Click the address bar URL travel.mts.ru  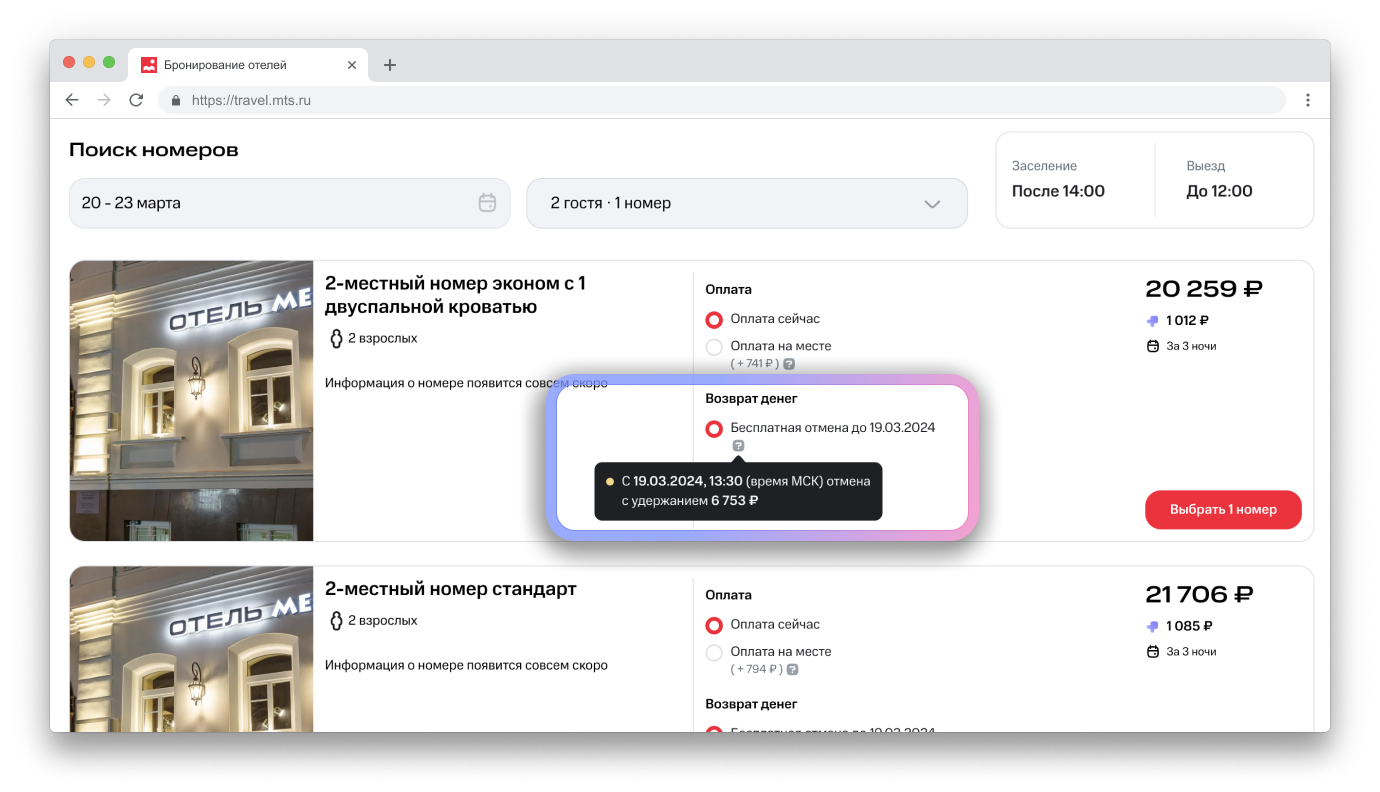coord(251,100)
